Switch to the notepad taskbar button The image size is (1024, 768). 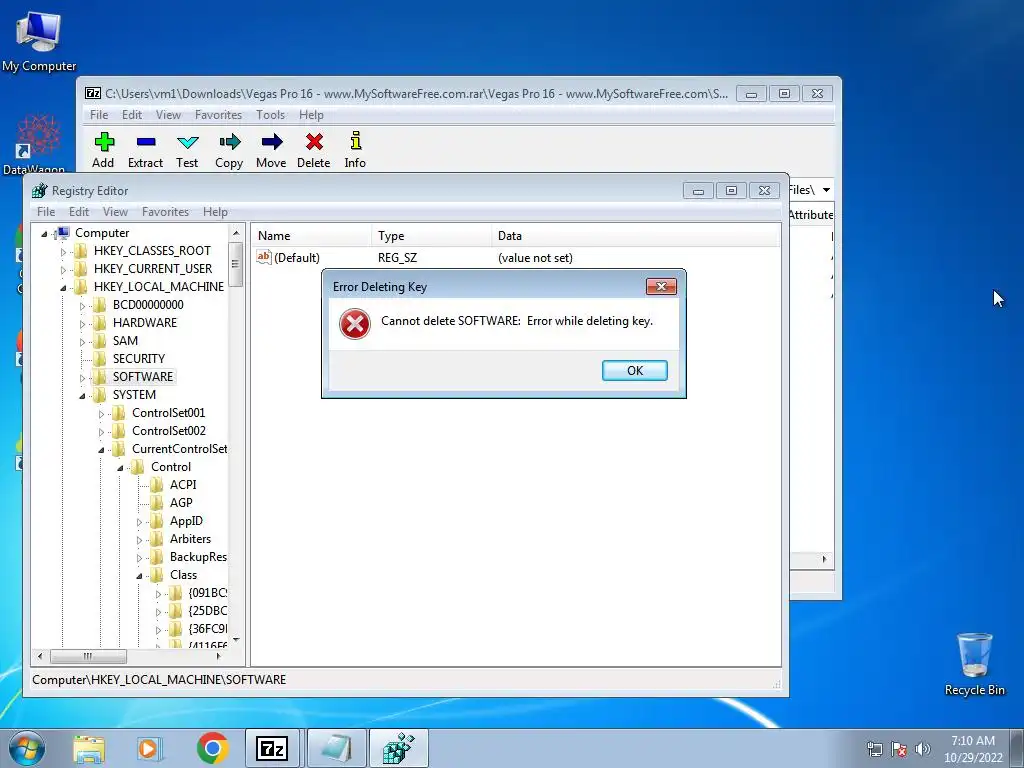pyautogui.click(x=336, y=748)
